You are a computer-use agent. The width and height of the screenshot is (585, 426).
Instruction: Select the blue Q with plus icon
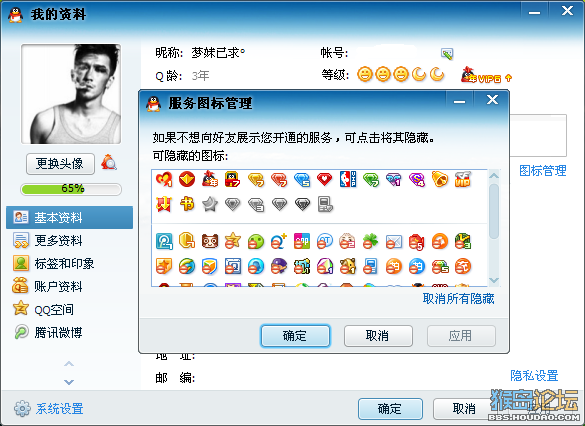coord(279,241)
